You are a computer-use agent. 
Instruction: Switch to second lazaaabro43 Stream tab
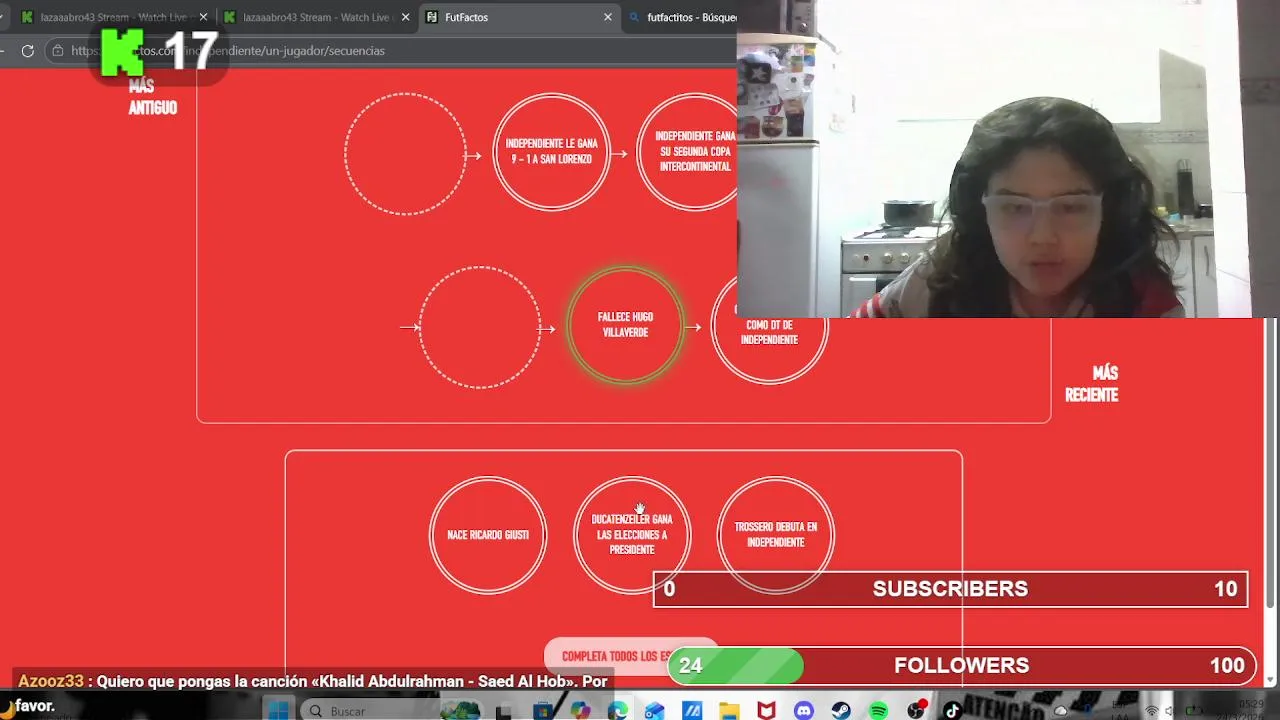pos(317,17)
